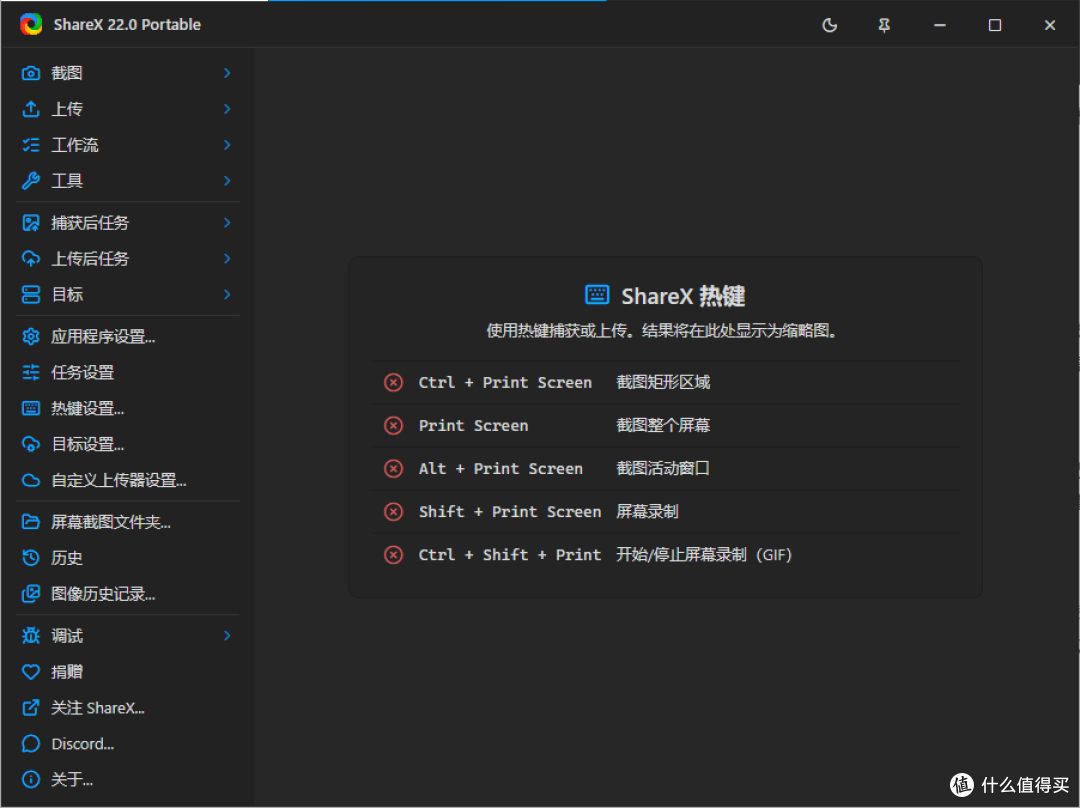Open 任务设置 settings
This screenshot has width=1080, height=808.
[127, 372]
